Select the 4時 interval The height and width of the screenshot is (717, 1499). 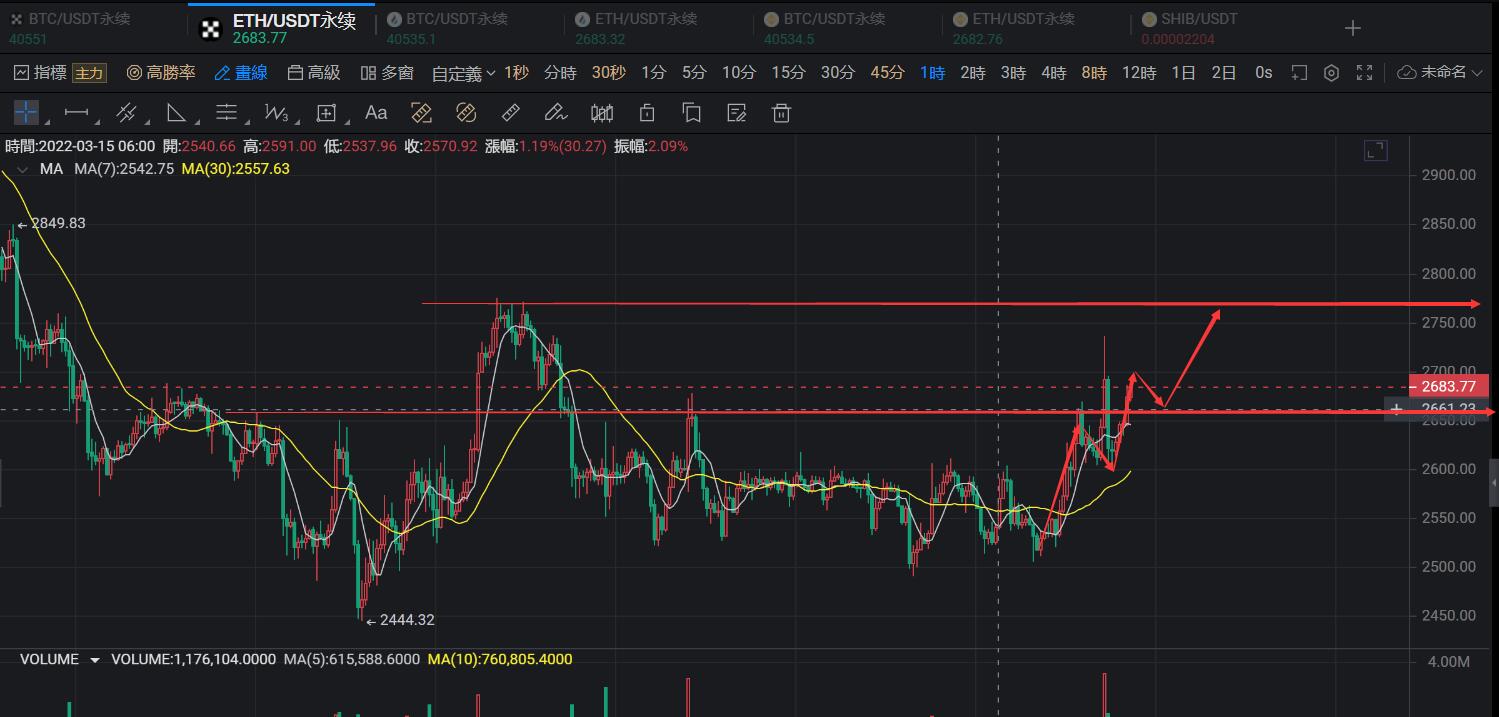pos(1053,72)
